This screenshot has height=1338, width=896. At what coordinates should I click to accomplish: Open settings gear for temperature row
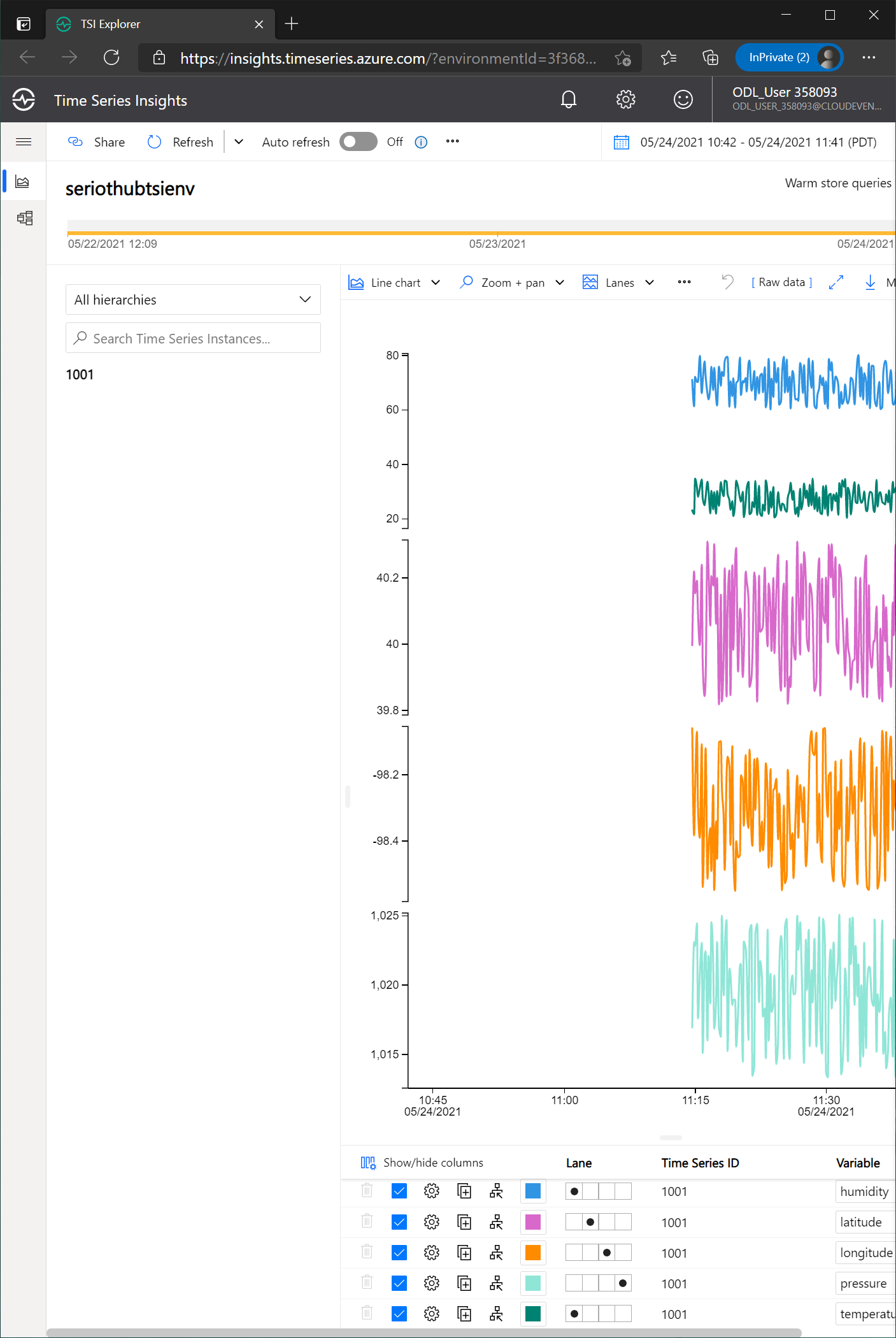[432, 1314]
